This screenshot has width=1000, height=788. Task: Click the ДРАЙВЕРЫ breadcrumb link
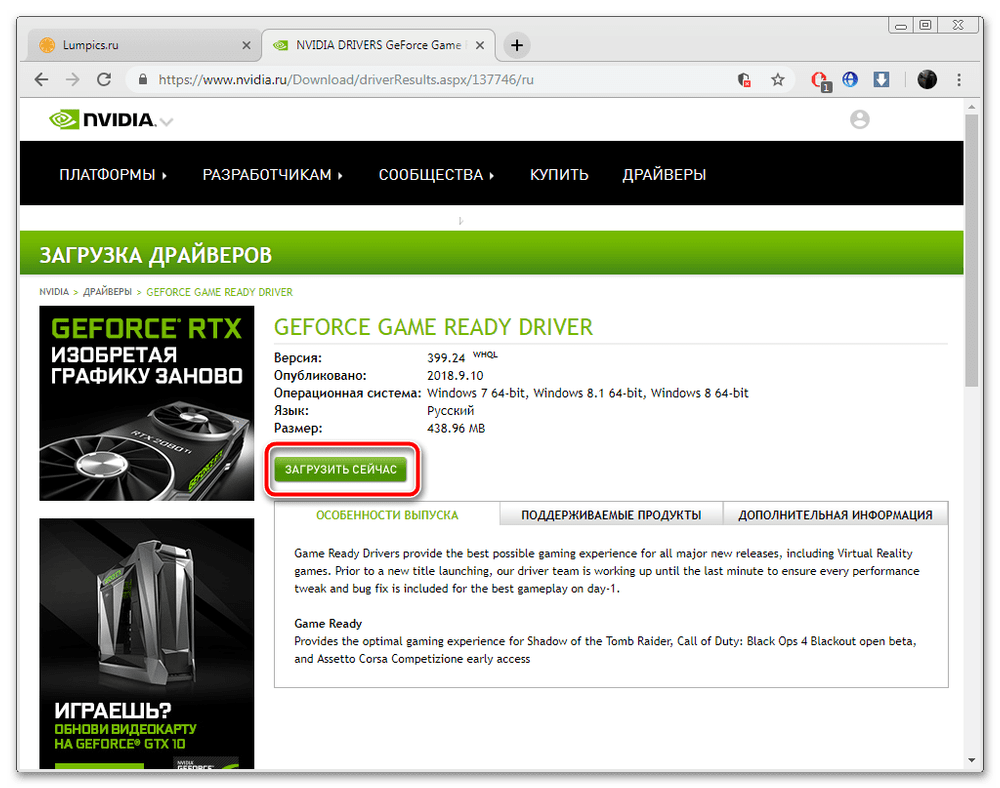(107, 292)
